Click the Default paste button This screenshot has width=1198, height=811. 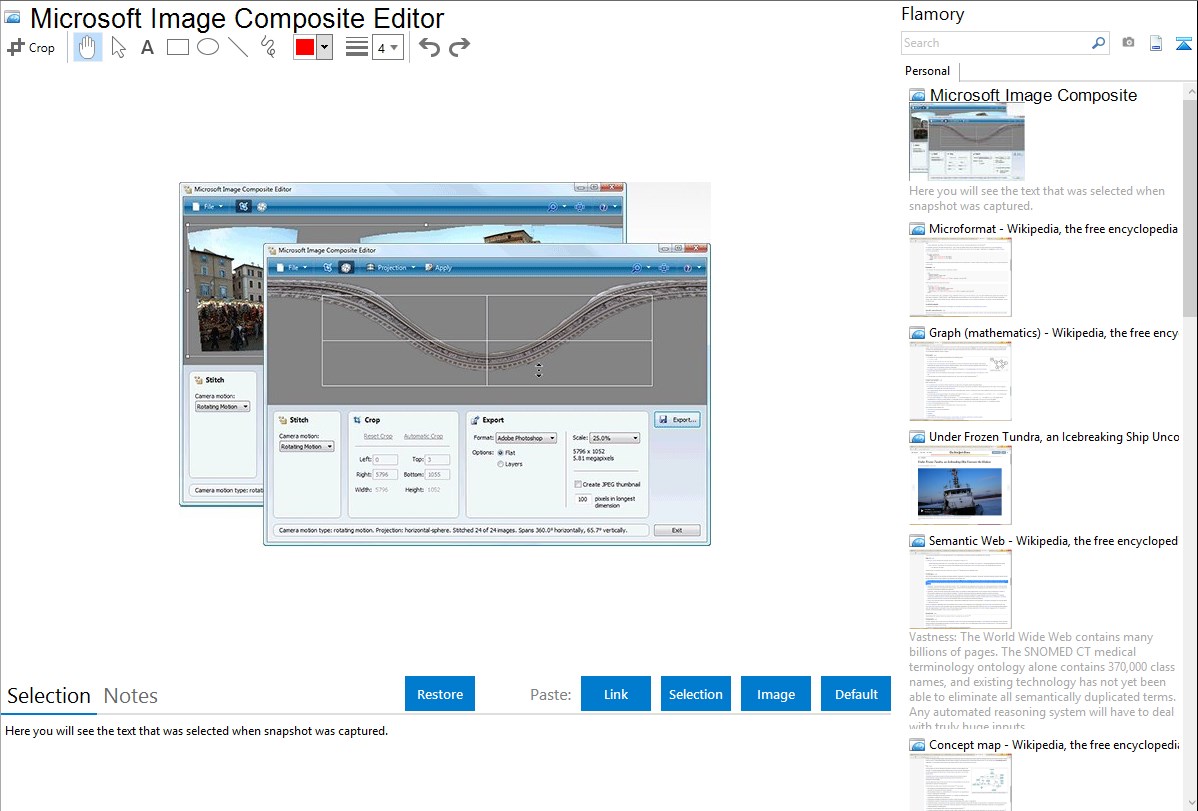tap(856, 694)
